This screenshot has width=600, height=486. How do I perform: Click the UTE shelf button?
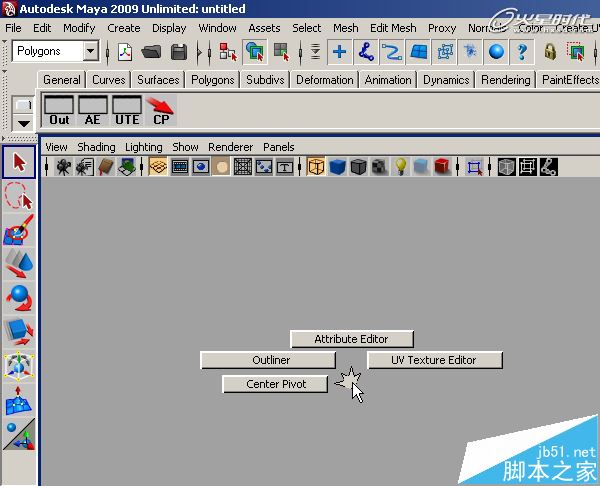coord(127,111)
